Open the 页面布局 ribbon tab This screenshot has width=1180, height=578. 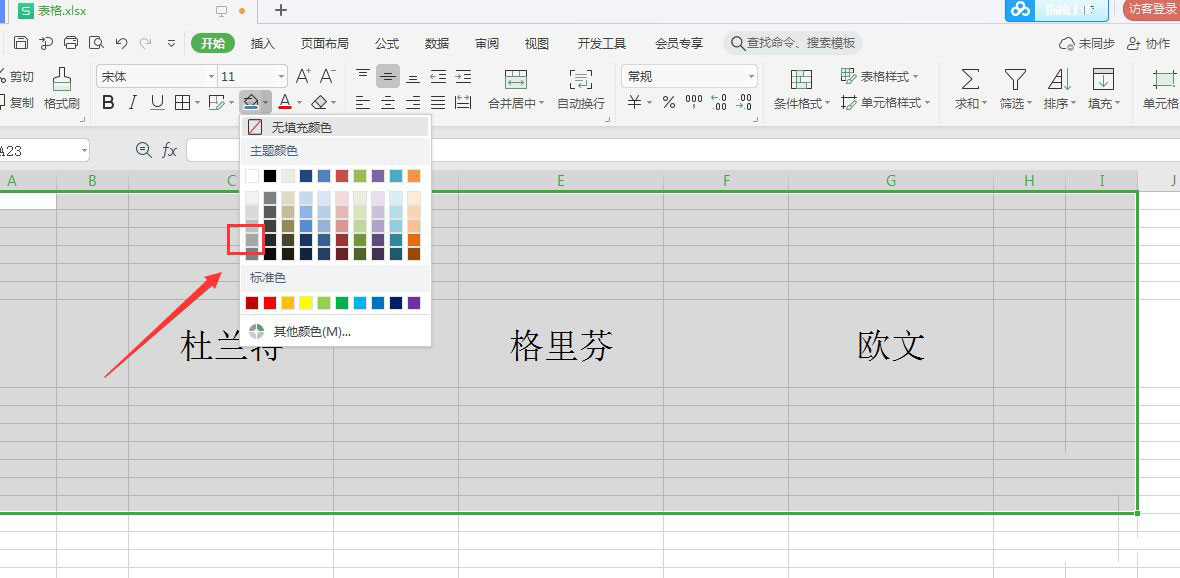[324, 44]
